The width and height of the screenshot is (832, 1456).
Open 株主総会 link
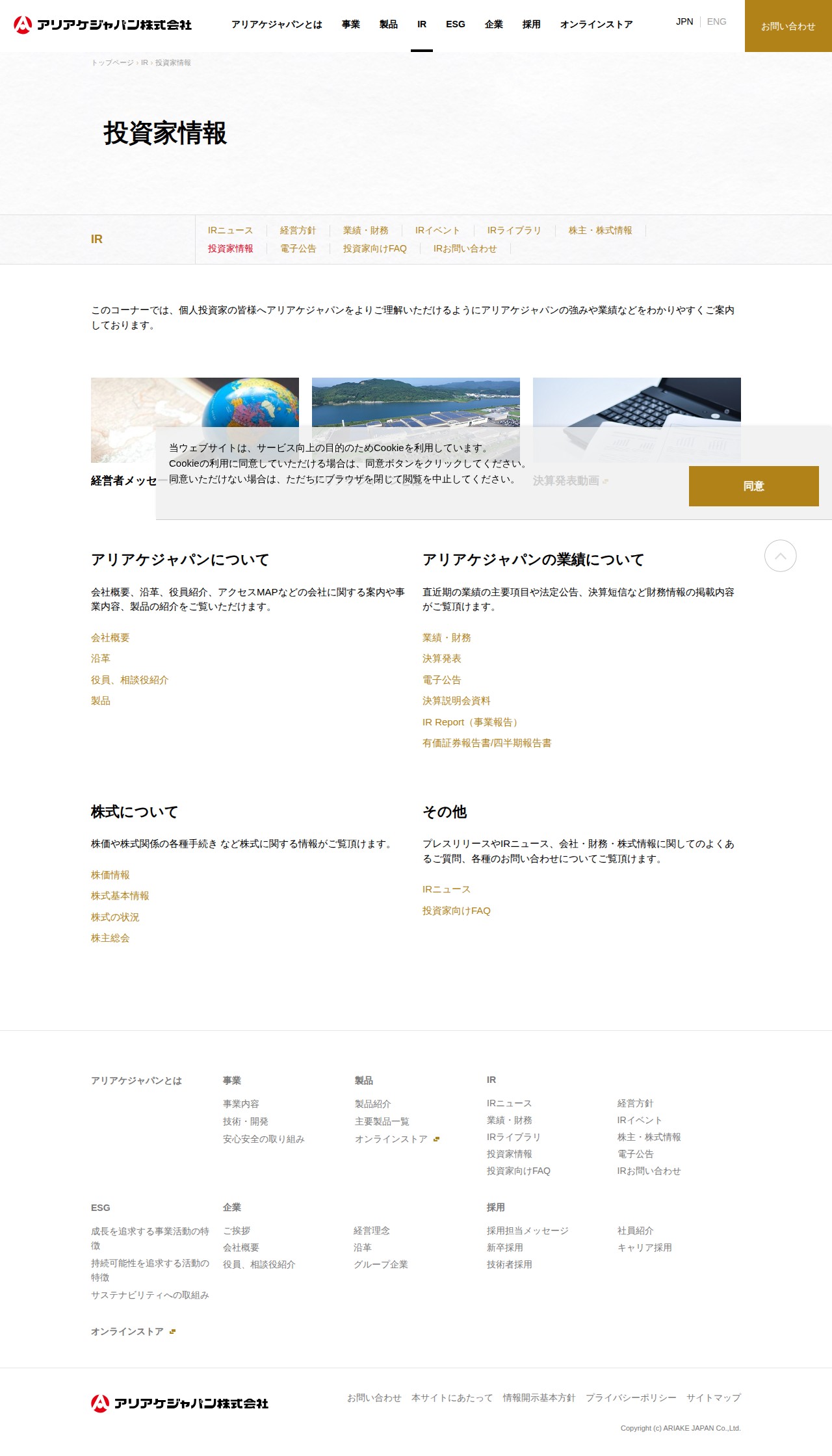click(110, 938)
